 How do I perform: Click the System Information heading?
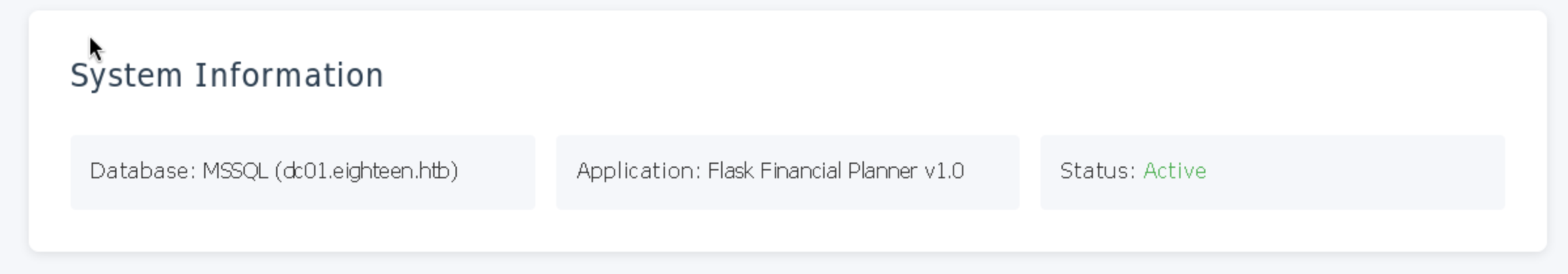(226, 75)
